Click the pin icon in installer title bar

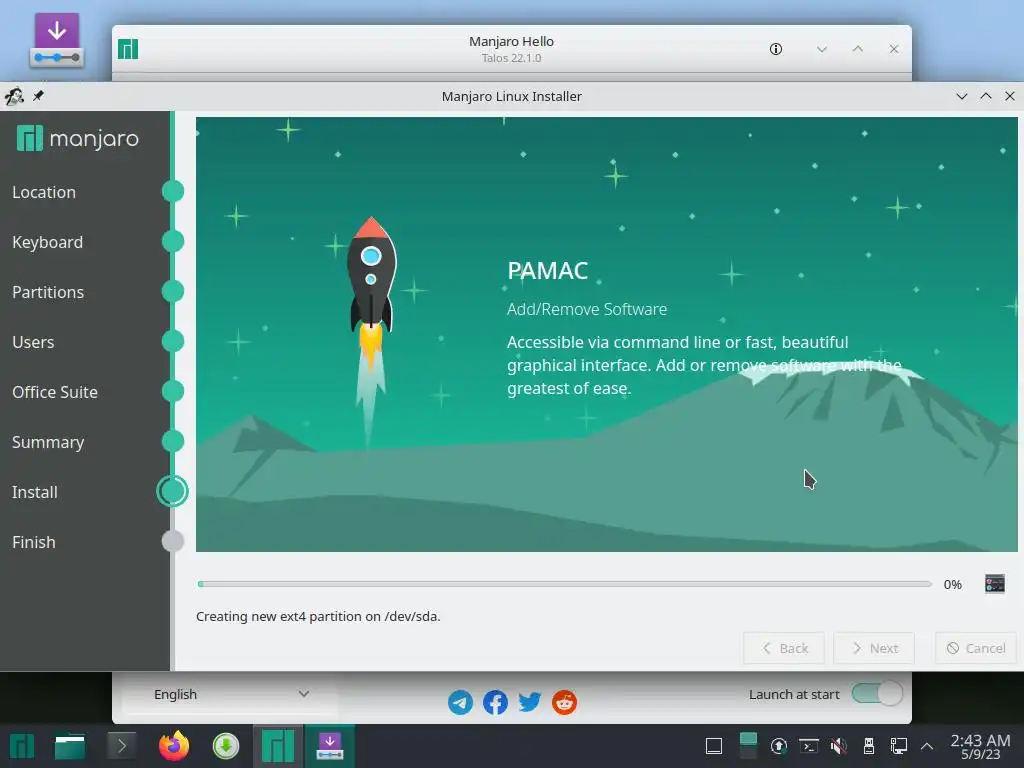39,96
